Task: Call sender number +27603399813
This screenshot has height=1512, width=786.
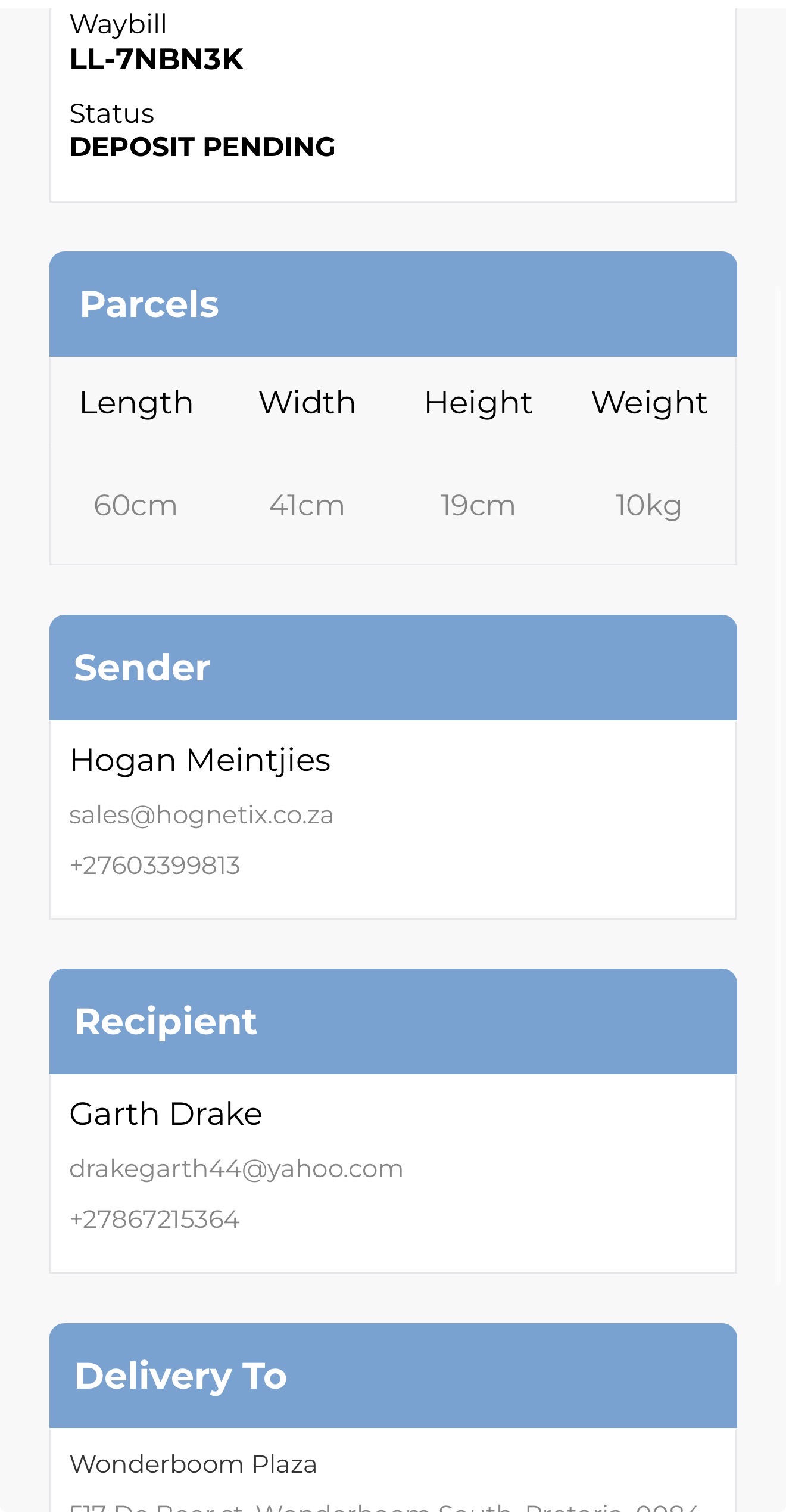Action: 155,866
